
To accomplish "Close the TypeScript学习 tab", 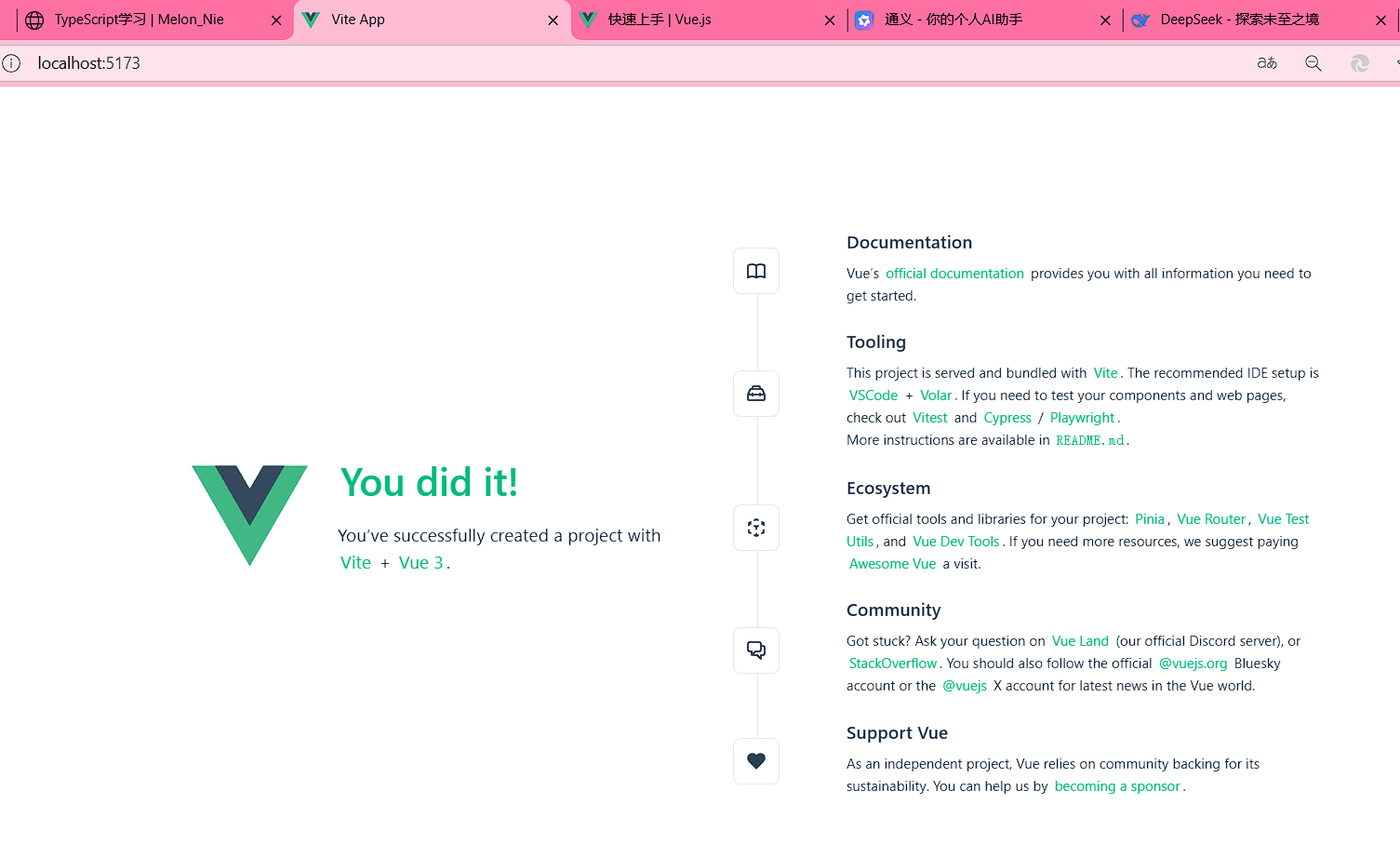I will [x=276, y=20].
